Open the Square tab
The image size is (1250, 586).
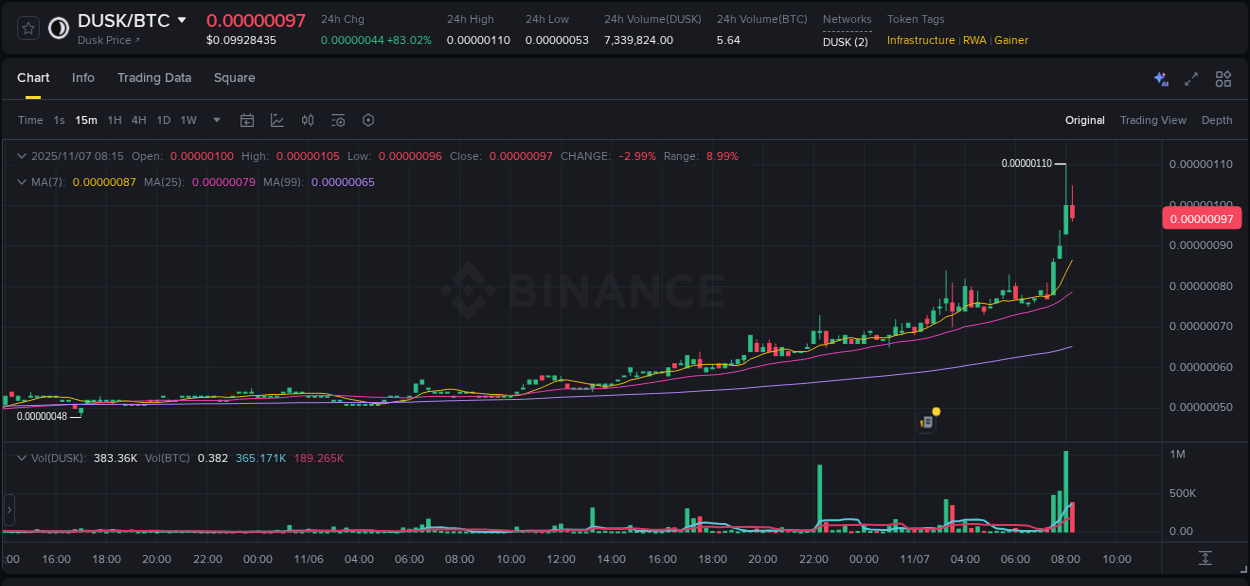tap(234, 78)
